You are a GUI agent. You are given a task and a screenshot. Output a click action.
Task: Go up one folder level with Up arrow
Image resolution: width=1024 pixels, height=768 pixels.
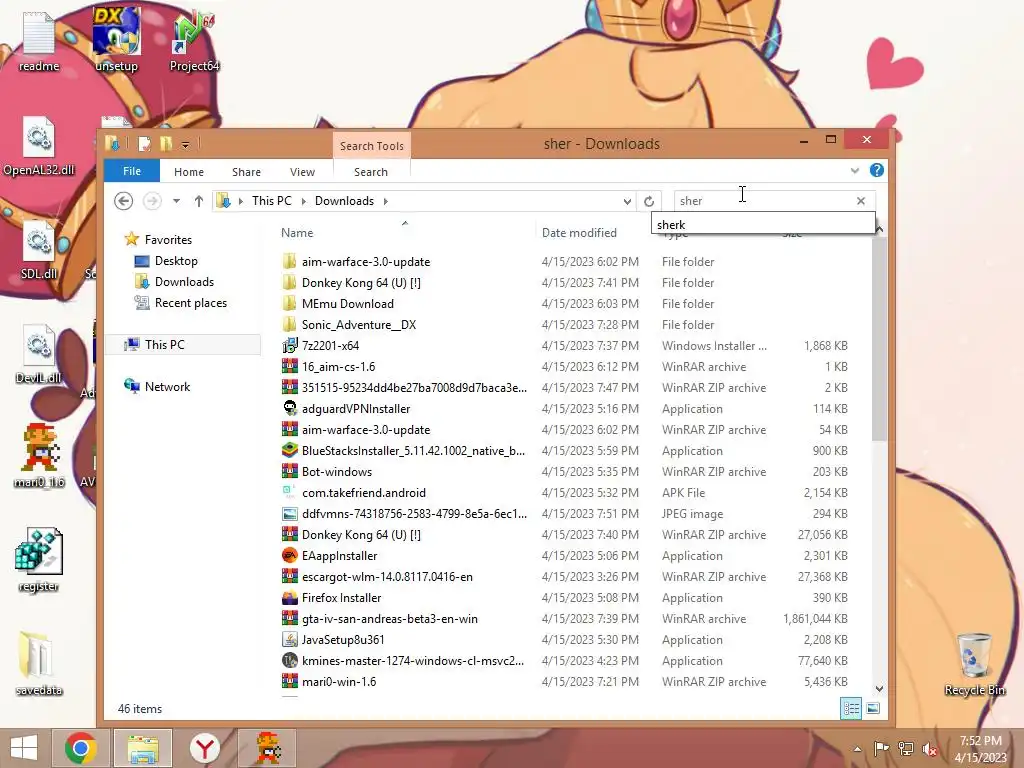[x=199, y=201]
